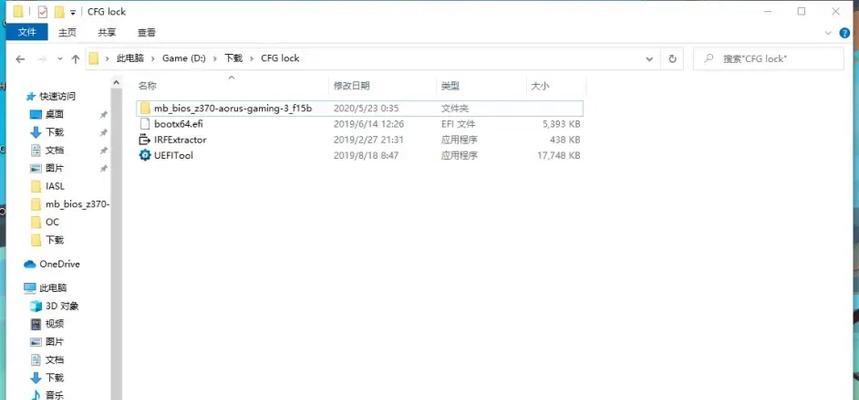Click the UEFITool gear icon
This screenshot has width=859, height=400.
(145, 156)
